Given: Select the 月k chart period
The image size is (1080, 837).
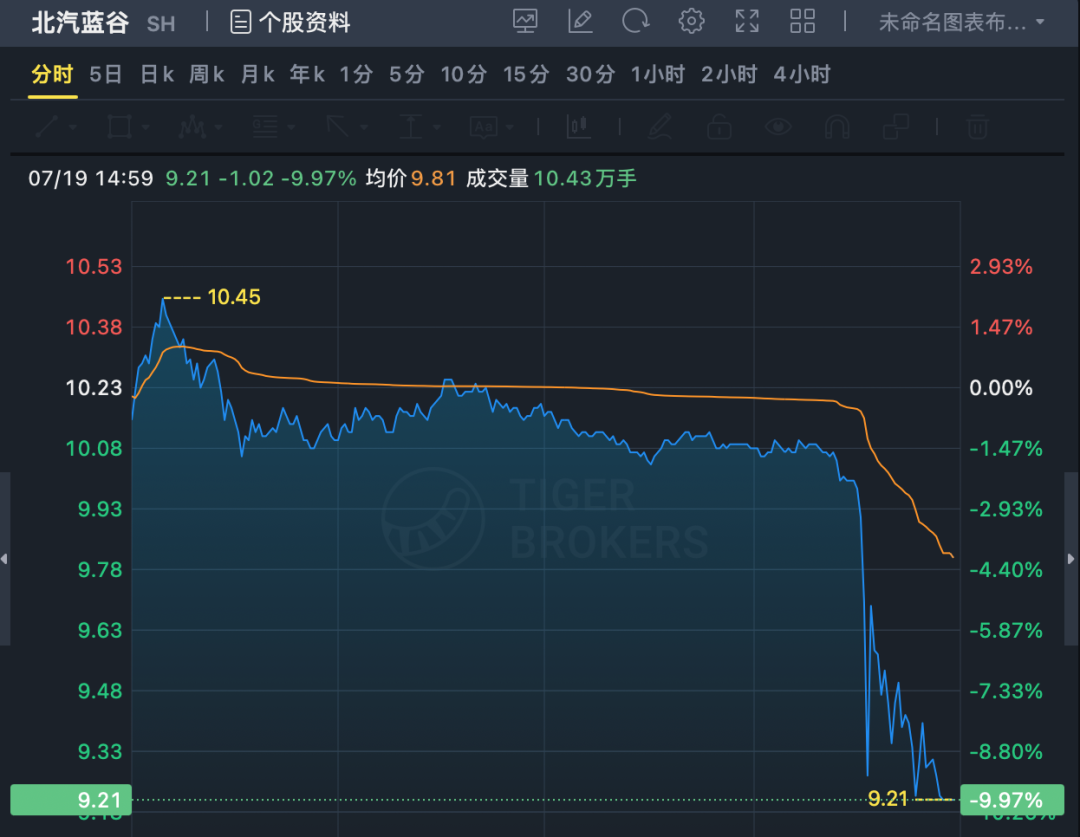Looking at the screenshot, I should [258, 74].
